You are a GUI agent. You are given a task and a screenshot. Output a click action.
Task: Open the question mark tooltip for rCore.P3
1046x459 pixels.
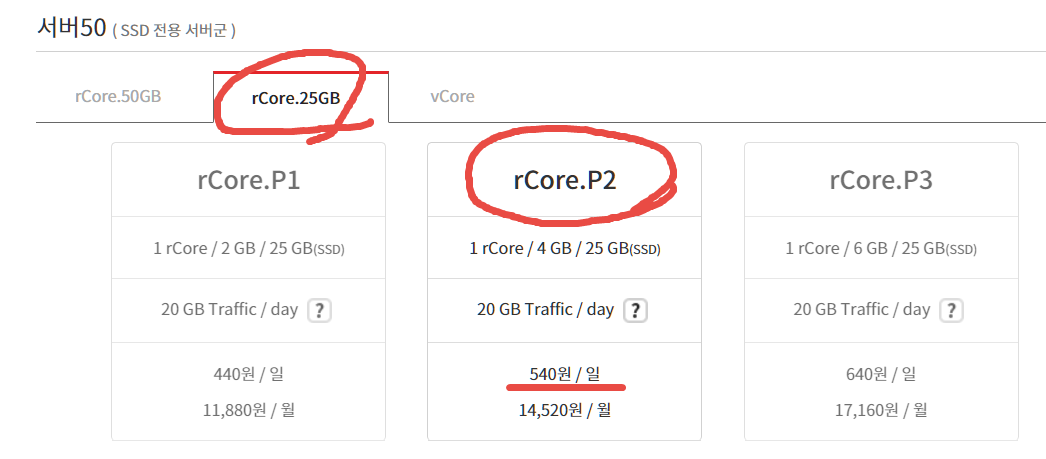point(951,310)
